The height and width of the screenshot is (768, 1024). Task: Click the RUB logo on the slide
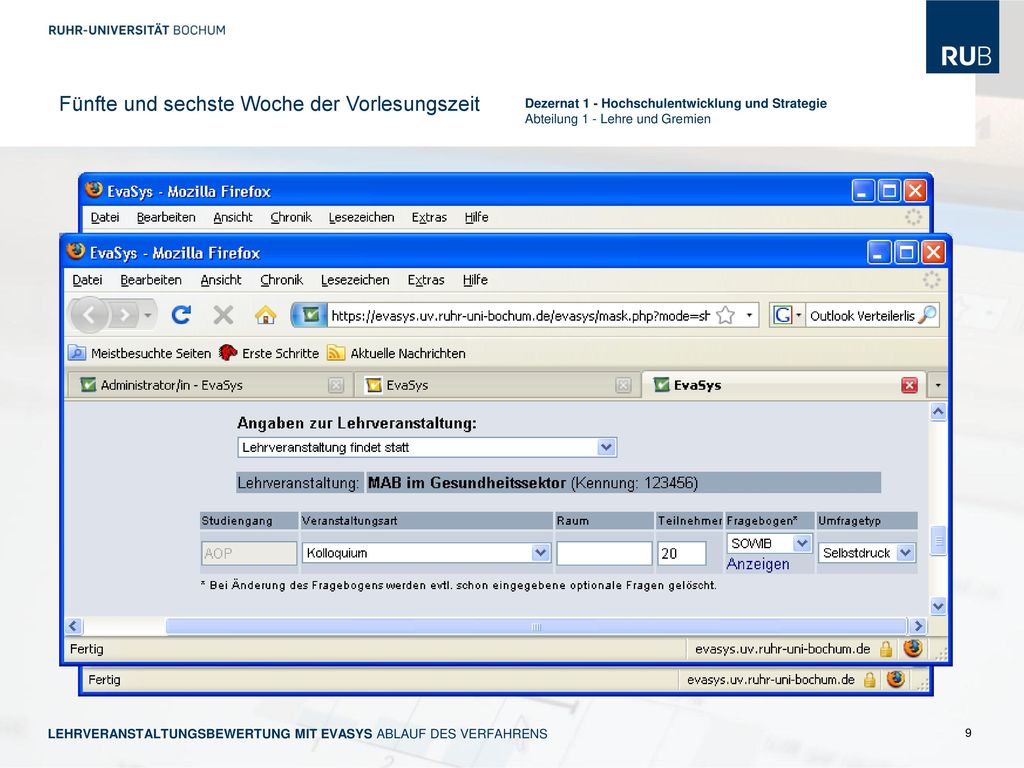963,37
